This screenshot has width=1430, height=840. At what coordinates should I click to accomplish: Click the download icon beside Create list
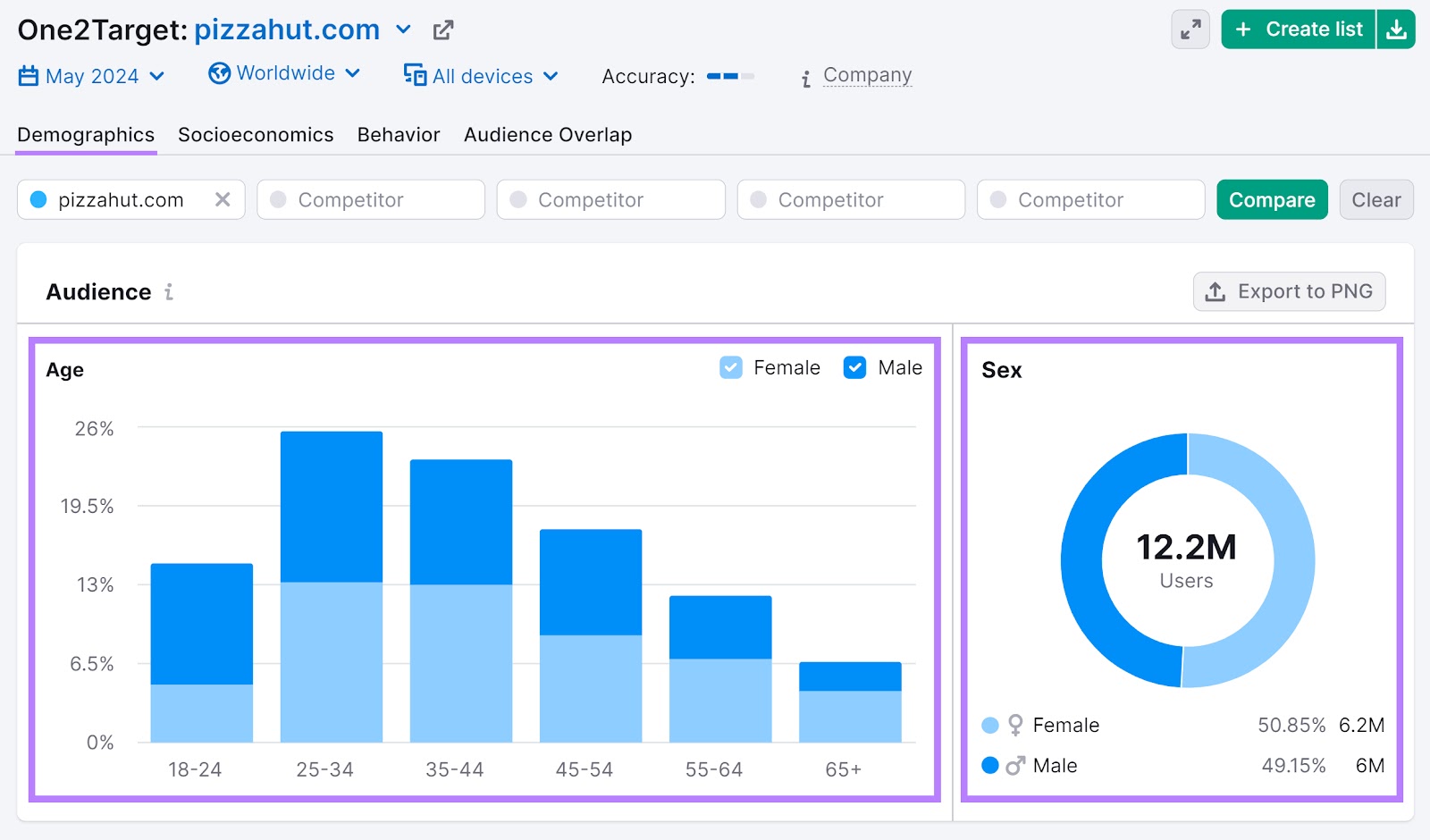point(1396,29)
